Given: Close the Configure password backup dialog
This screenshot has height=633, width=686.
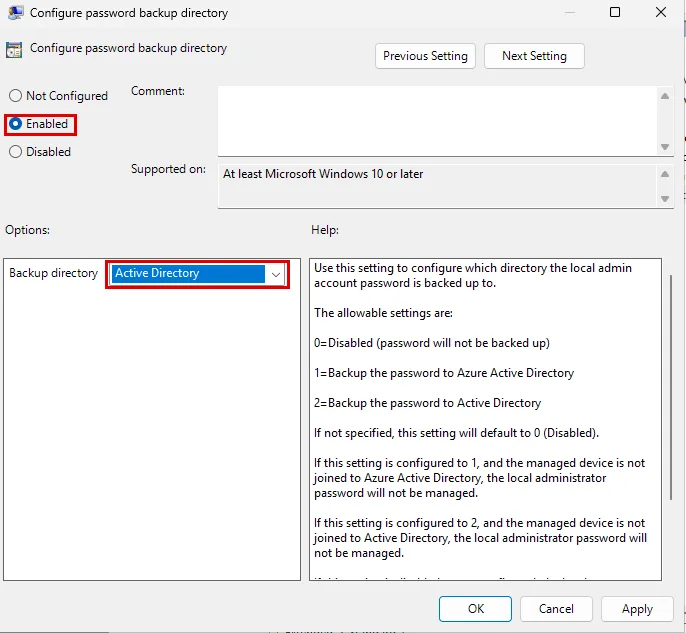Looking at the screenshot, I should pyautogui.click(x=661, y=12).
